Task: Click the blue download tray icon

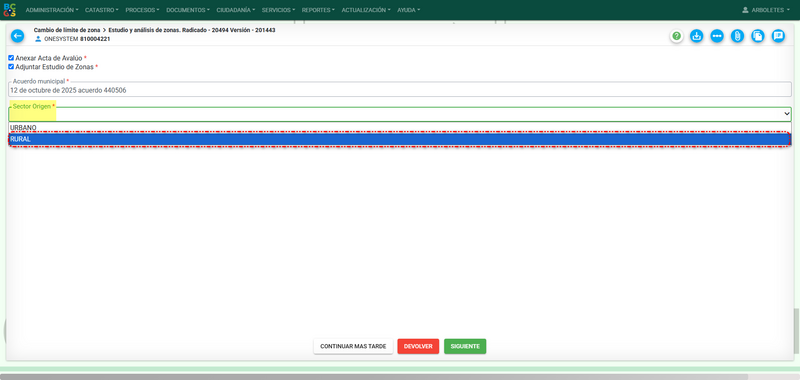Action: pos(696,36)
